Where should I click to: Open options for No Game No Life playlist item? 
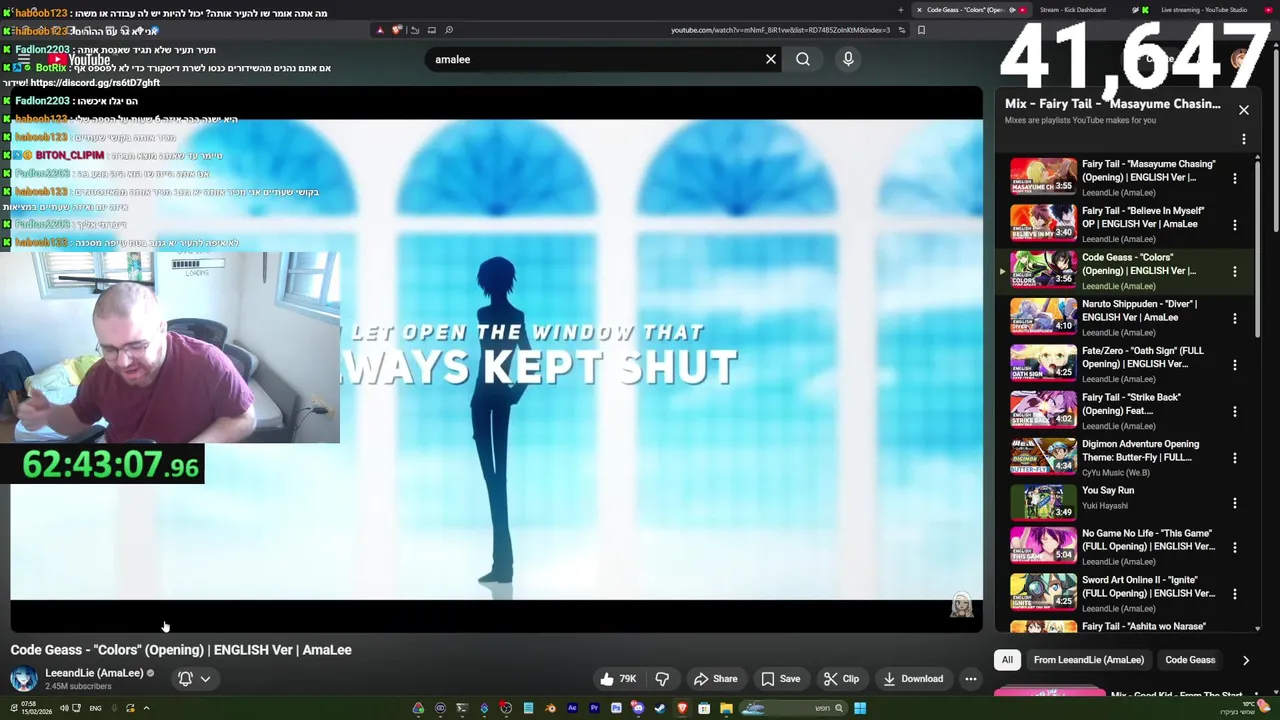(x=1235, y=547)
